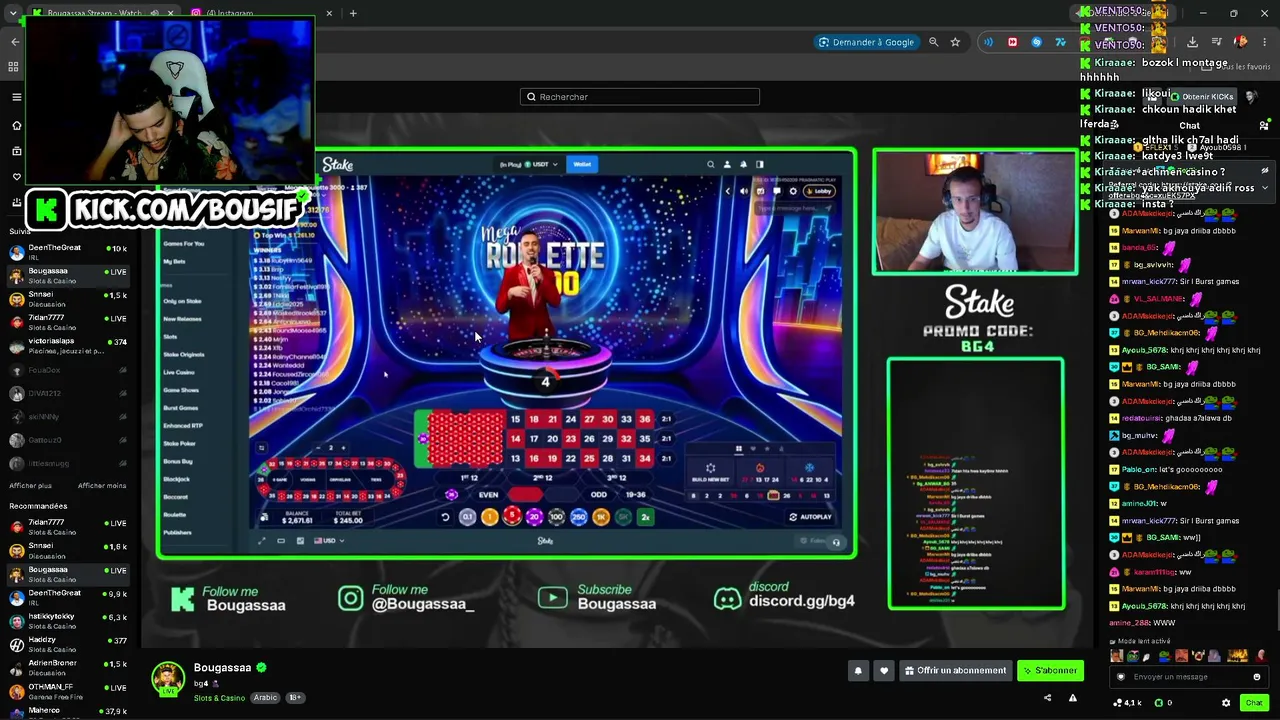Hide the pinned chat message
Image resolution: width=1280 pixels, height=720 pixels.
pyautogui.click(x=1265, y=170)
